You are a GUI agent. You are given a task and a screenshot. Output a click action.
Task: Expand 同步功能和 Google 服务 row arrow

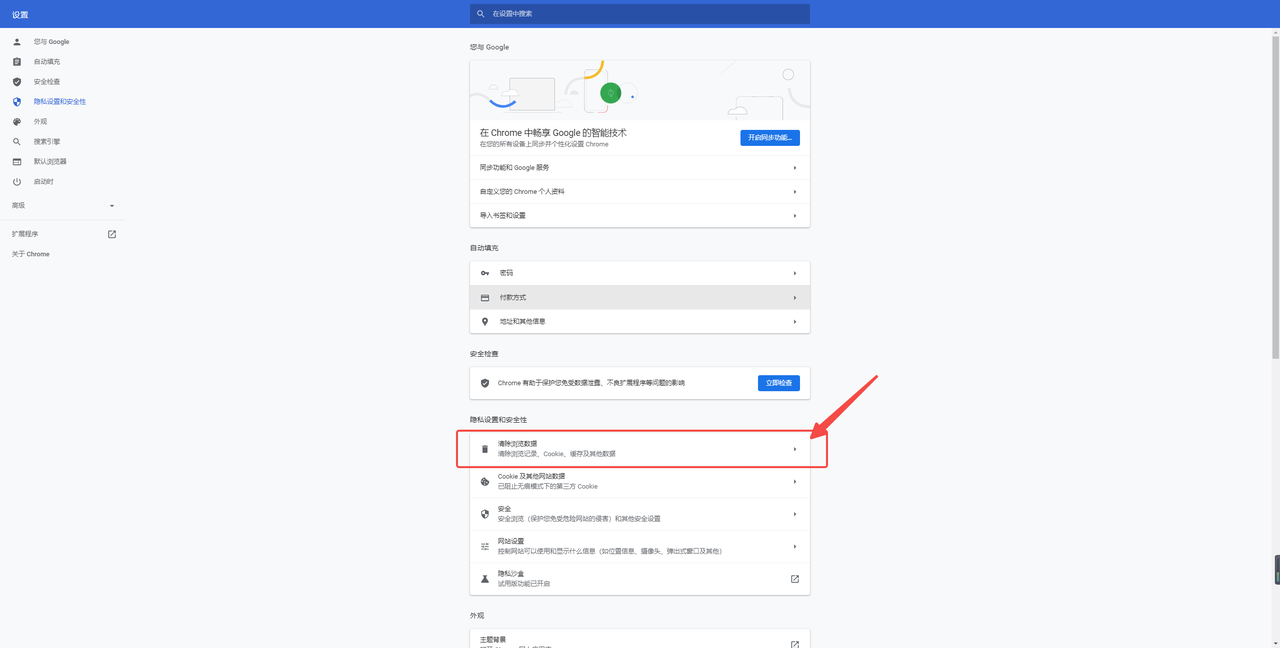pyautogui.click(x=795, y=168)
